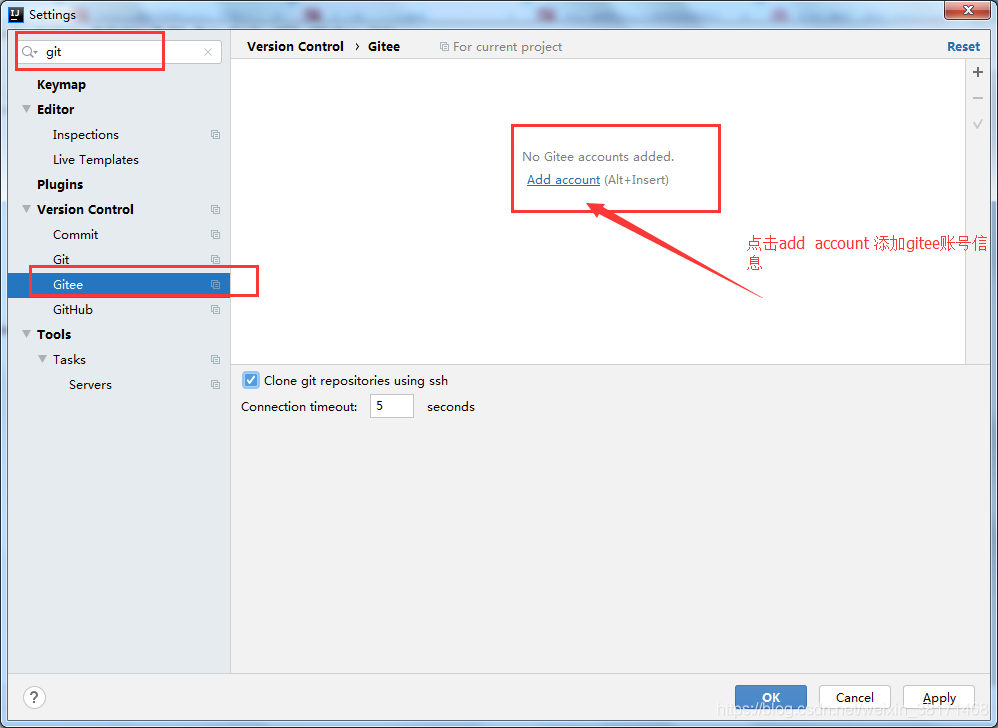Select Plugins in settings tree
Image resolution: width=998 pixels, height=728 pixels.
pos(60,185)
